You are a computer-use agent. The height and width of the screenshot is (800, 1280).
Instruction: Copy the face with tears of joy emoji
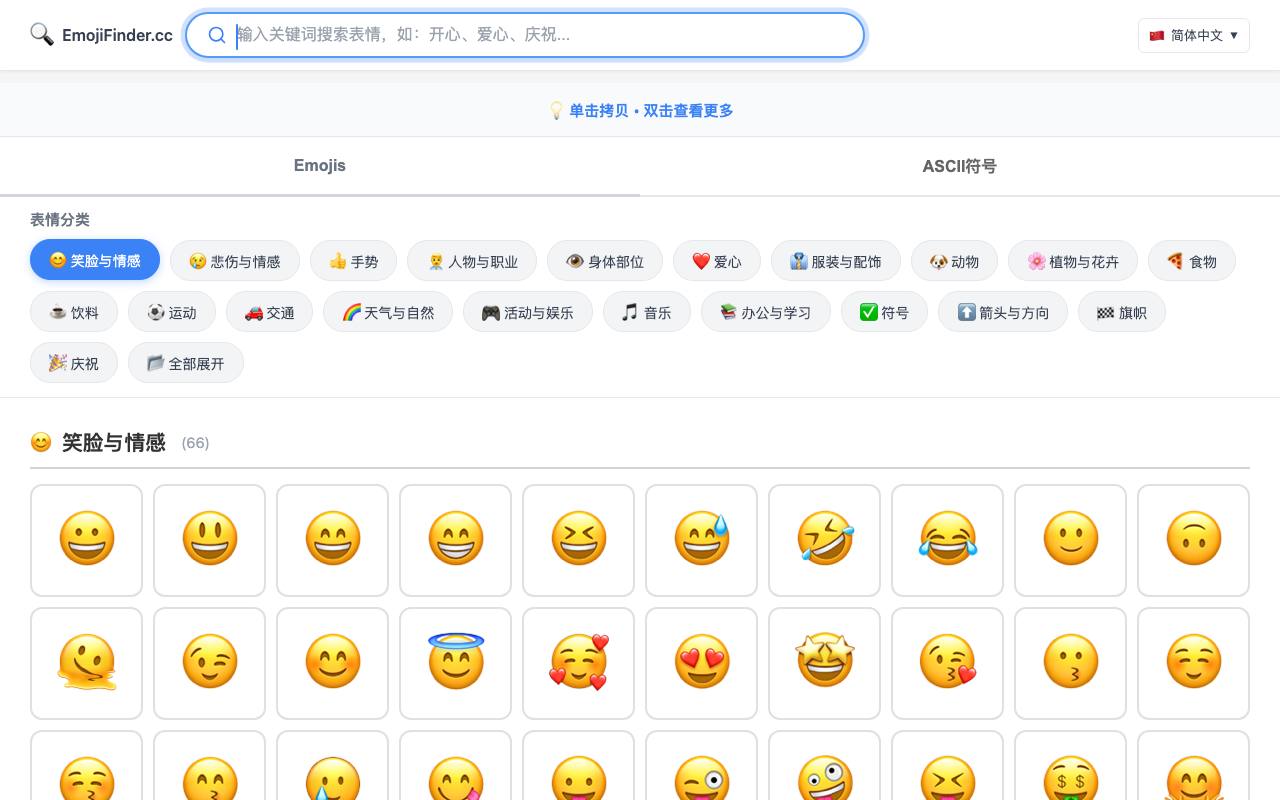[947, 540]
